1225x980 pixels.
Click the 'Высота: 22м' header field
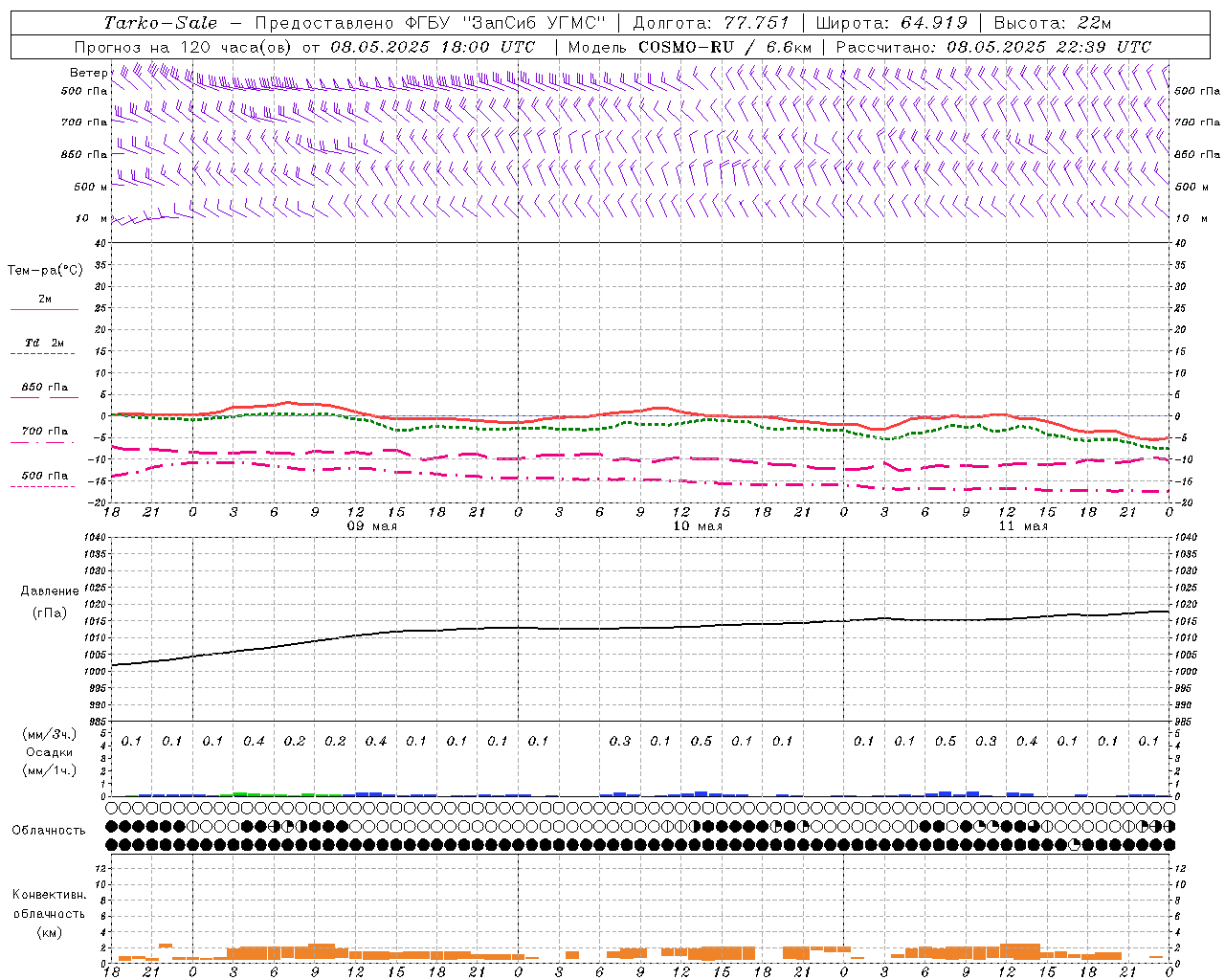(1053, 23)
